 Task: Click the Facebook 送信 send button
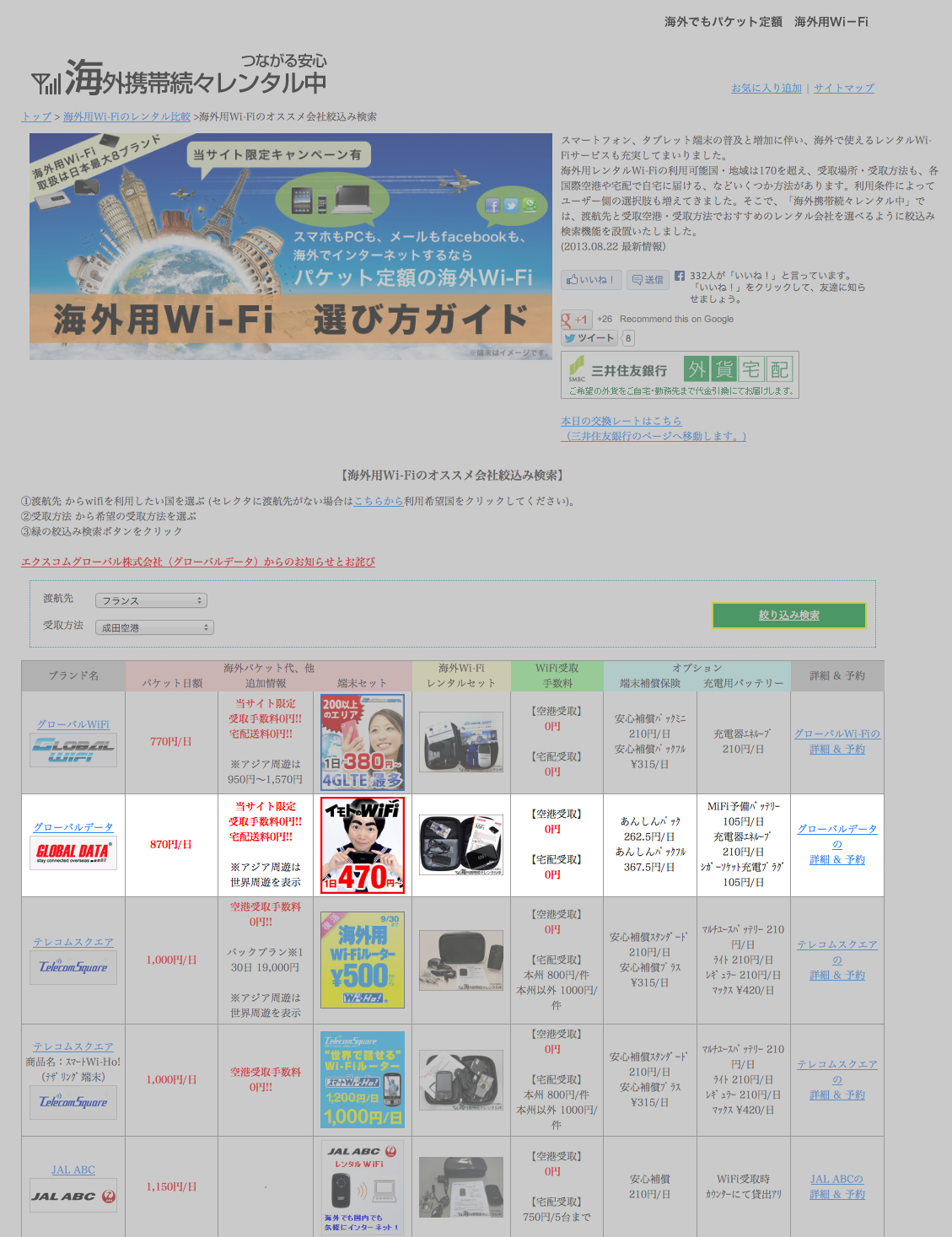click(648, 279)
